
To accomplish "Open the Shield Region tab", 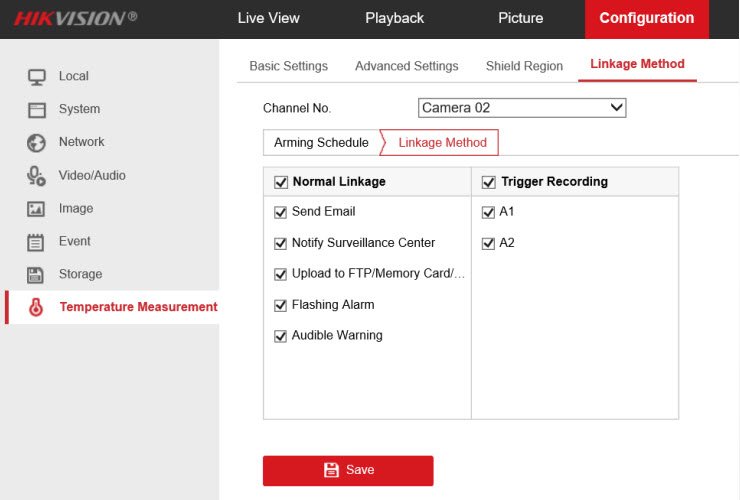I will pos(524,66).
